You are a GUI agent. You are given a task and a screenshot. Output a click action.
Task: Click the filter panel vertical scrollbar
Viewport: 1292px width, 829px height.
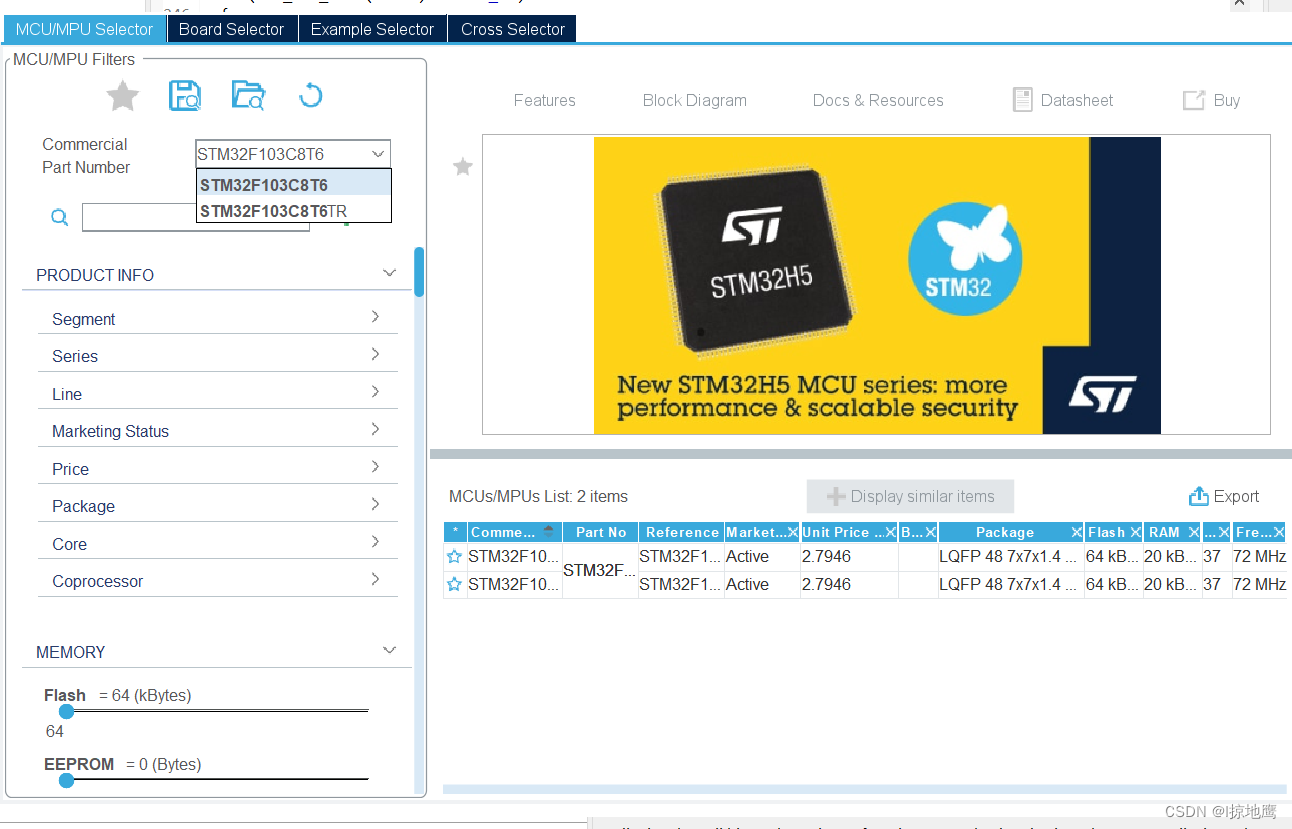pyautogui.click(x=419, y=272)
